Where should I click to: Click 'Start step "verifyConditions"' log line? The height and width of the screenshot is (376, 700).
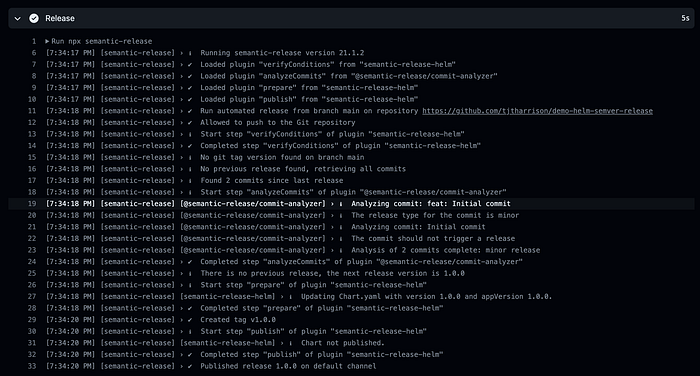(332, 134)
